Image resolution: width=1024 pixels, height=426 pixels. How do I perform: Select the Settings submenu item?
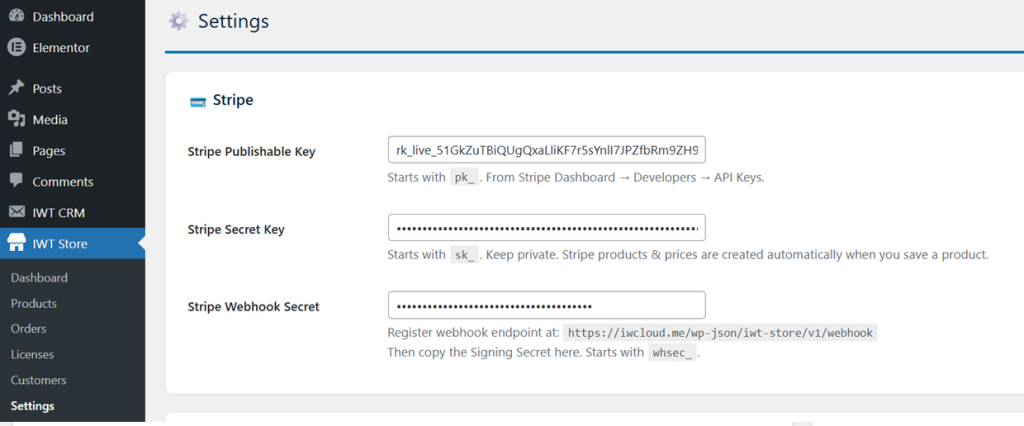32,406
